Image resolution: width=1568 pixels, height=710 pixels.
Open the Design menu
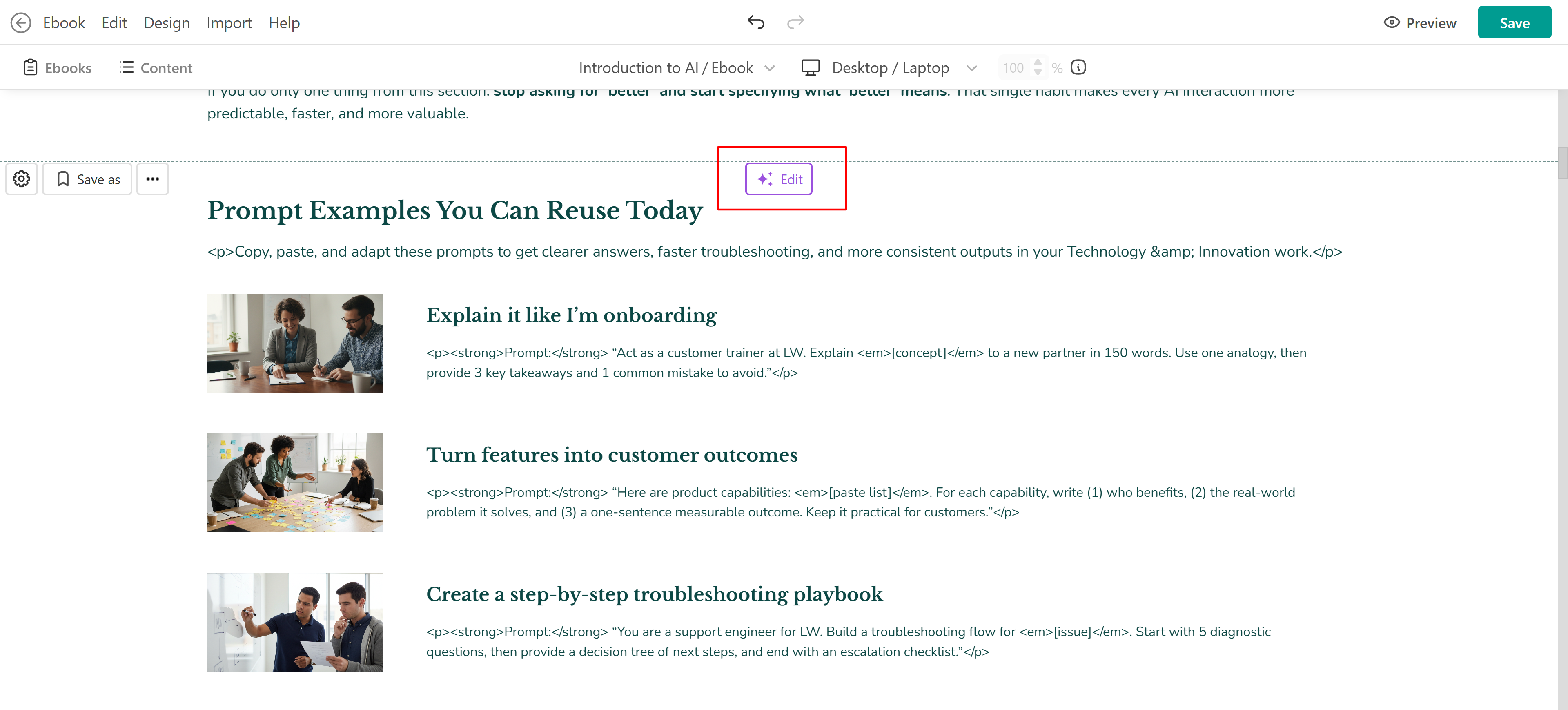[x=166, y=23]
